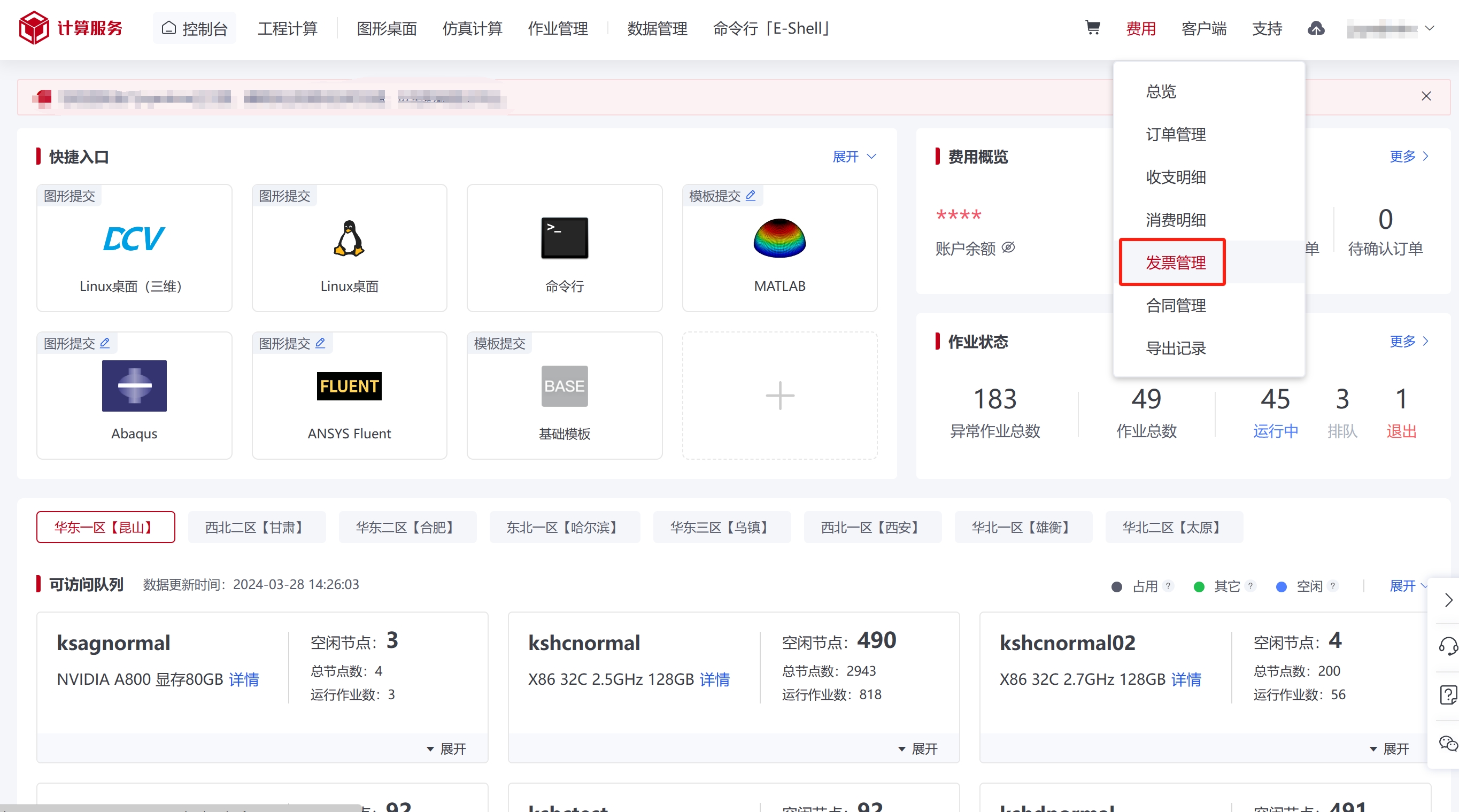Select the 华北二区【太原】 region tab
Screen dimensions: 1459x812
coord(1174,527)
